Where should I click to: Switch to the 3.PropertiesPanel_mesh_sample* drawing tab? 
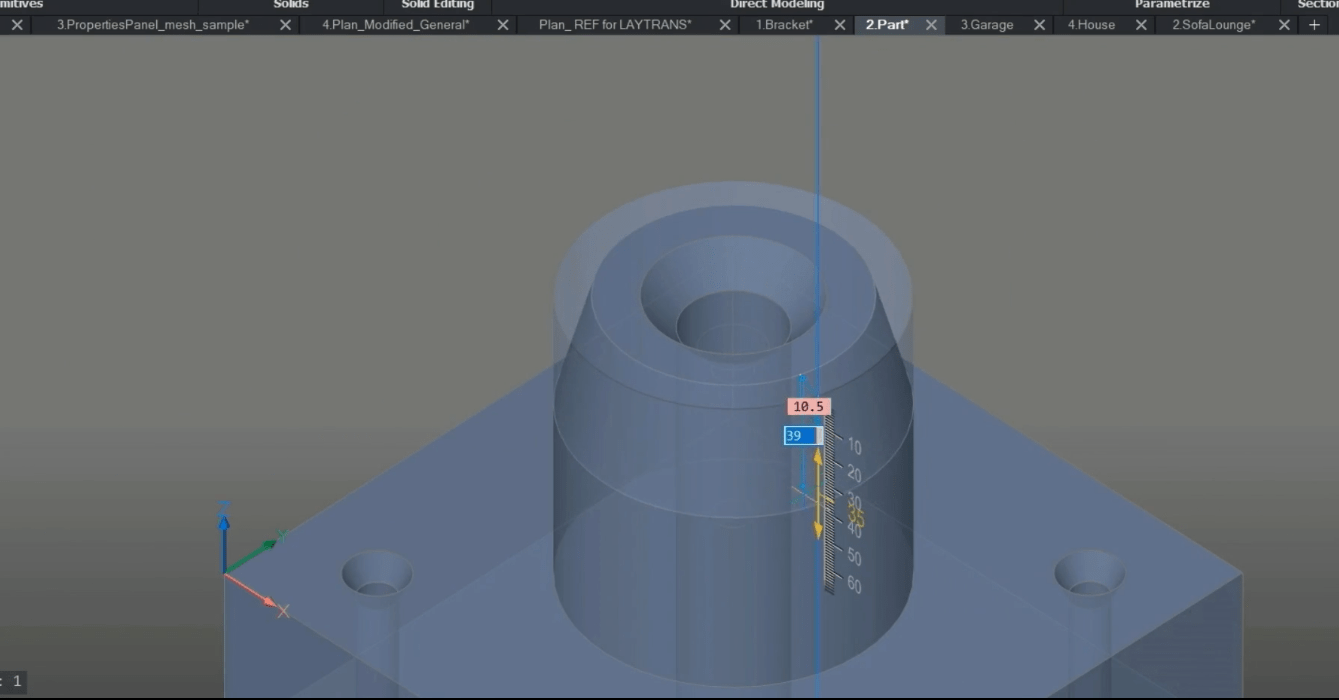[153, 25]
